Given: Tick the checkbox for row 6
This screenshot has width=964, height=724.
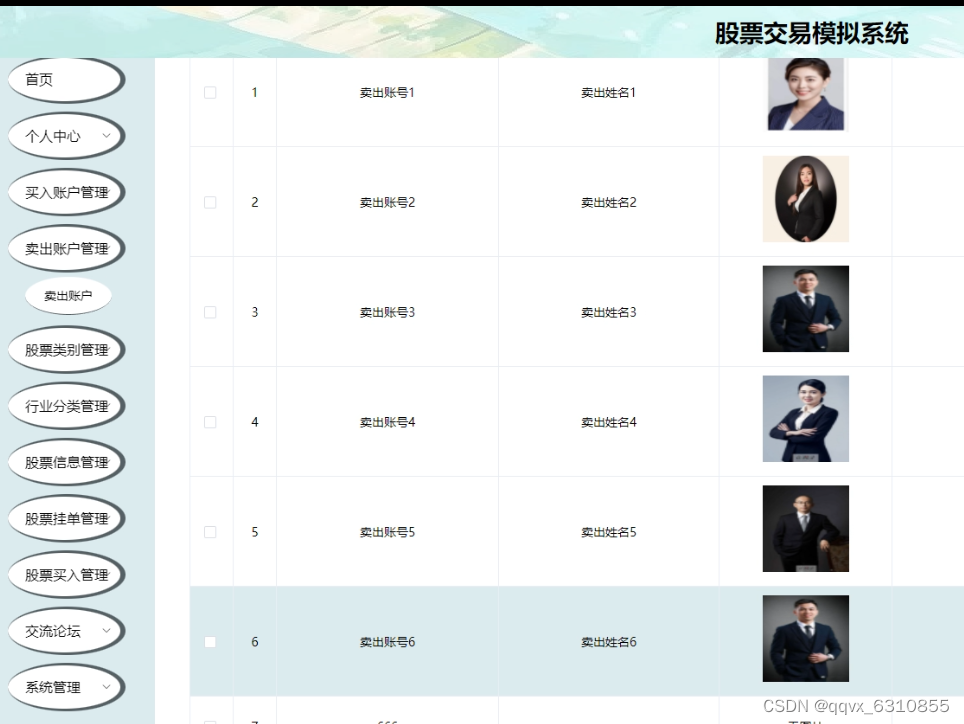Looking at the screenshot, I should pyautogui.click(x=210, y=642).
